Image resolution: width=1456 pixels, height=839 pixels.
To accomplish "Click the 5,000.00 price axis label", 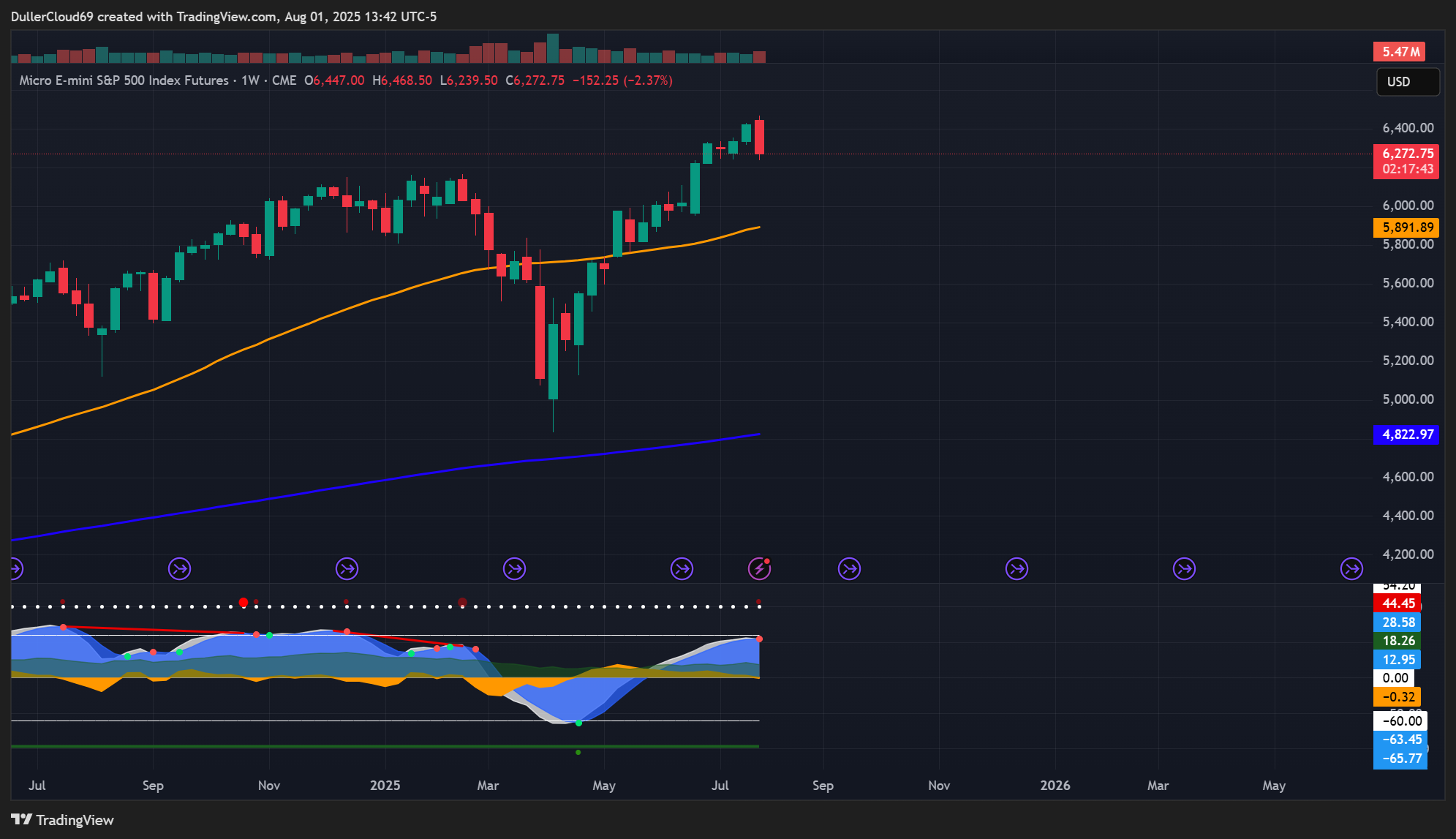I will click(x=1408, y=399).
